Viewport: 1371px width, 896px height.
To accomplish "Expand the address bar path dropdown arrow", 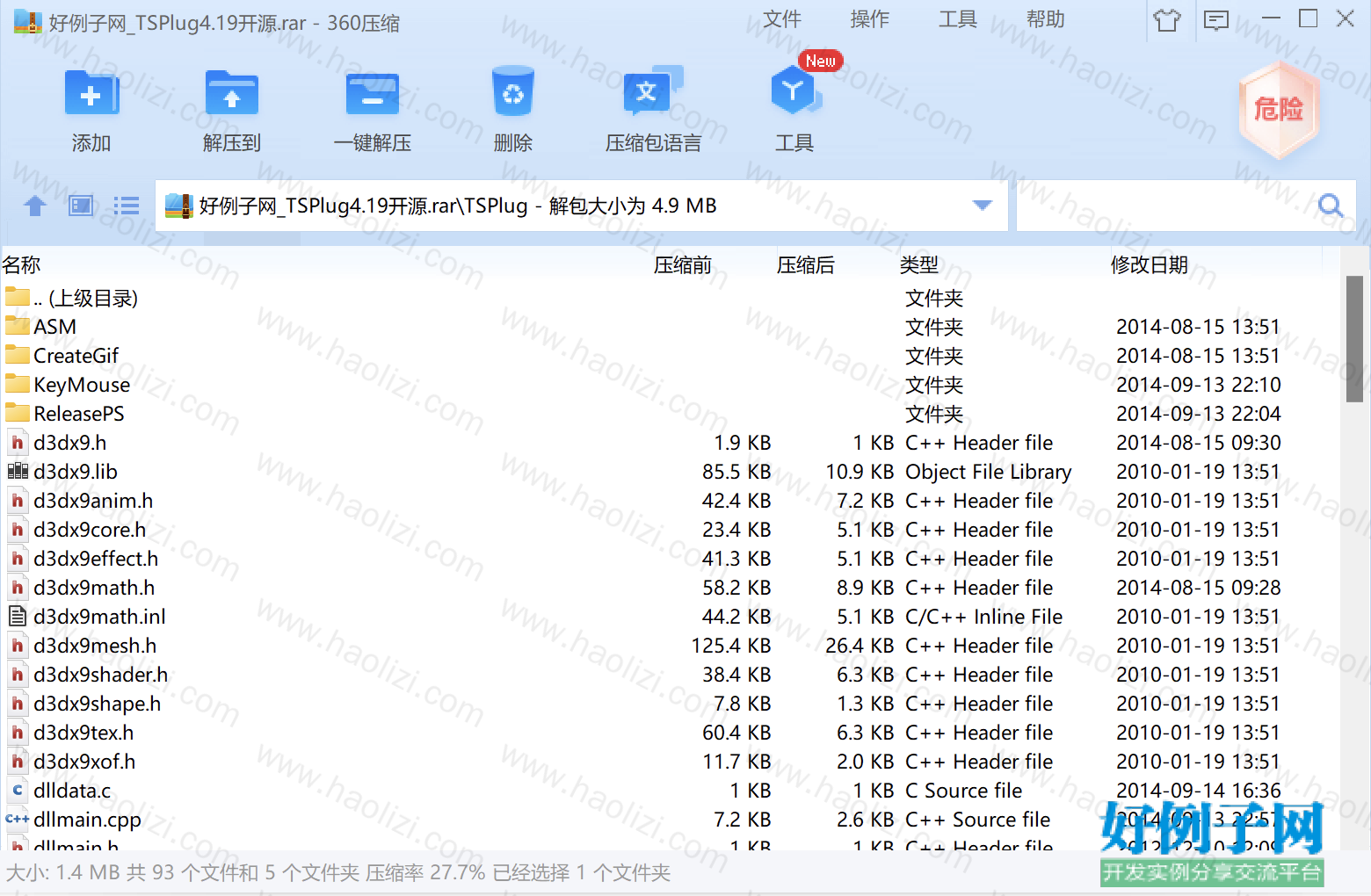I will click(983, 206).
